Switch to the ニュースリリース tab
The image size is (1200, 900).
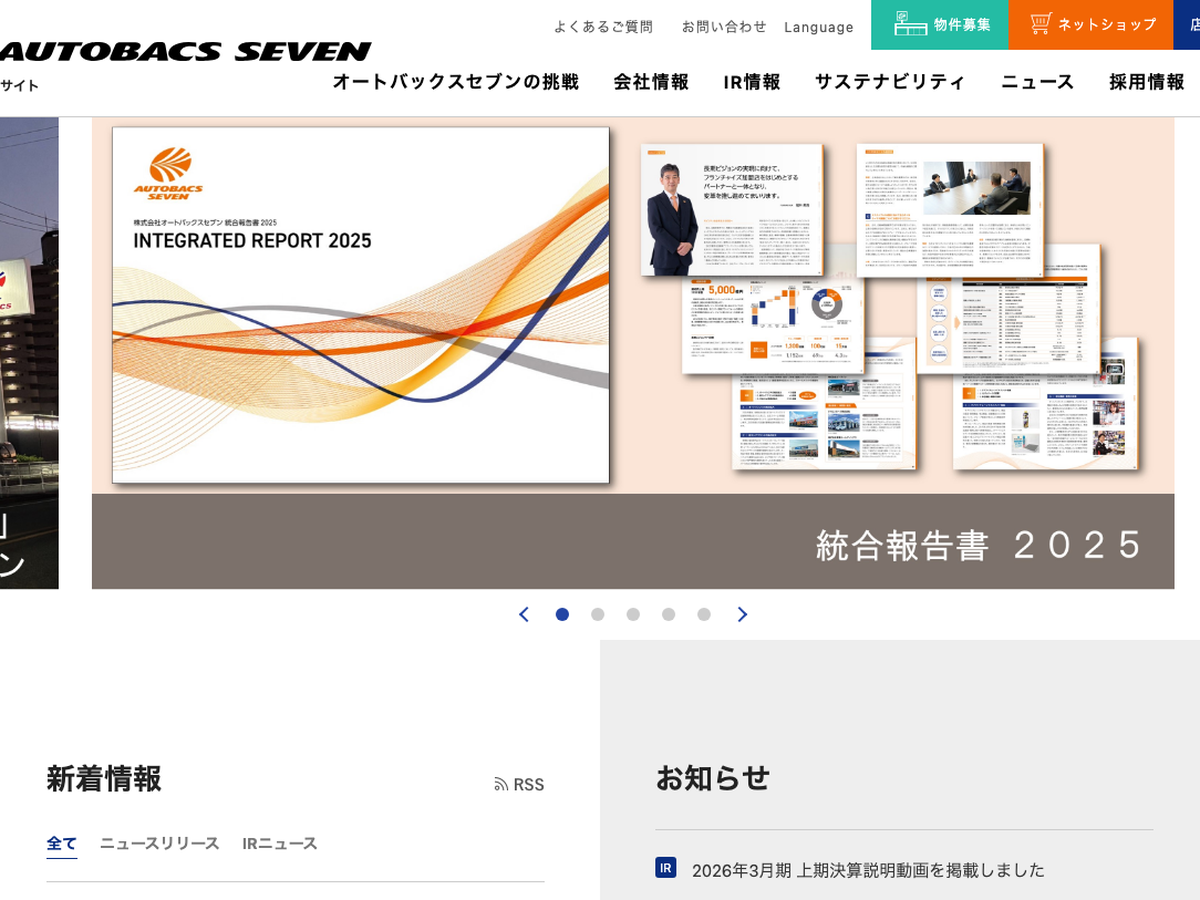pos(159,843)
